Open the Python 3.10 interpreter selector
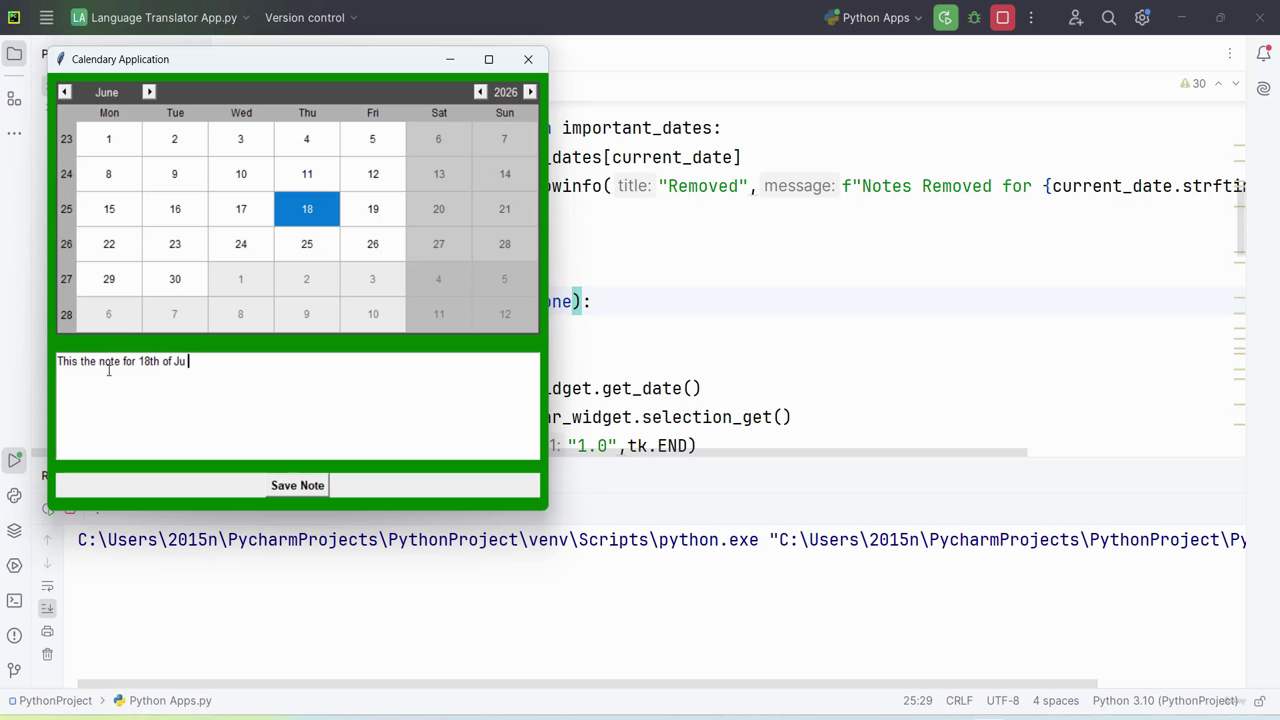Viewport: 1280px width, 720px height. tap(1166, 701)
